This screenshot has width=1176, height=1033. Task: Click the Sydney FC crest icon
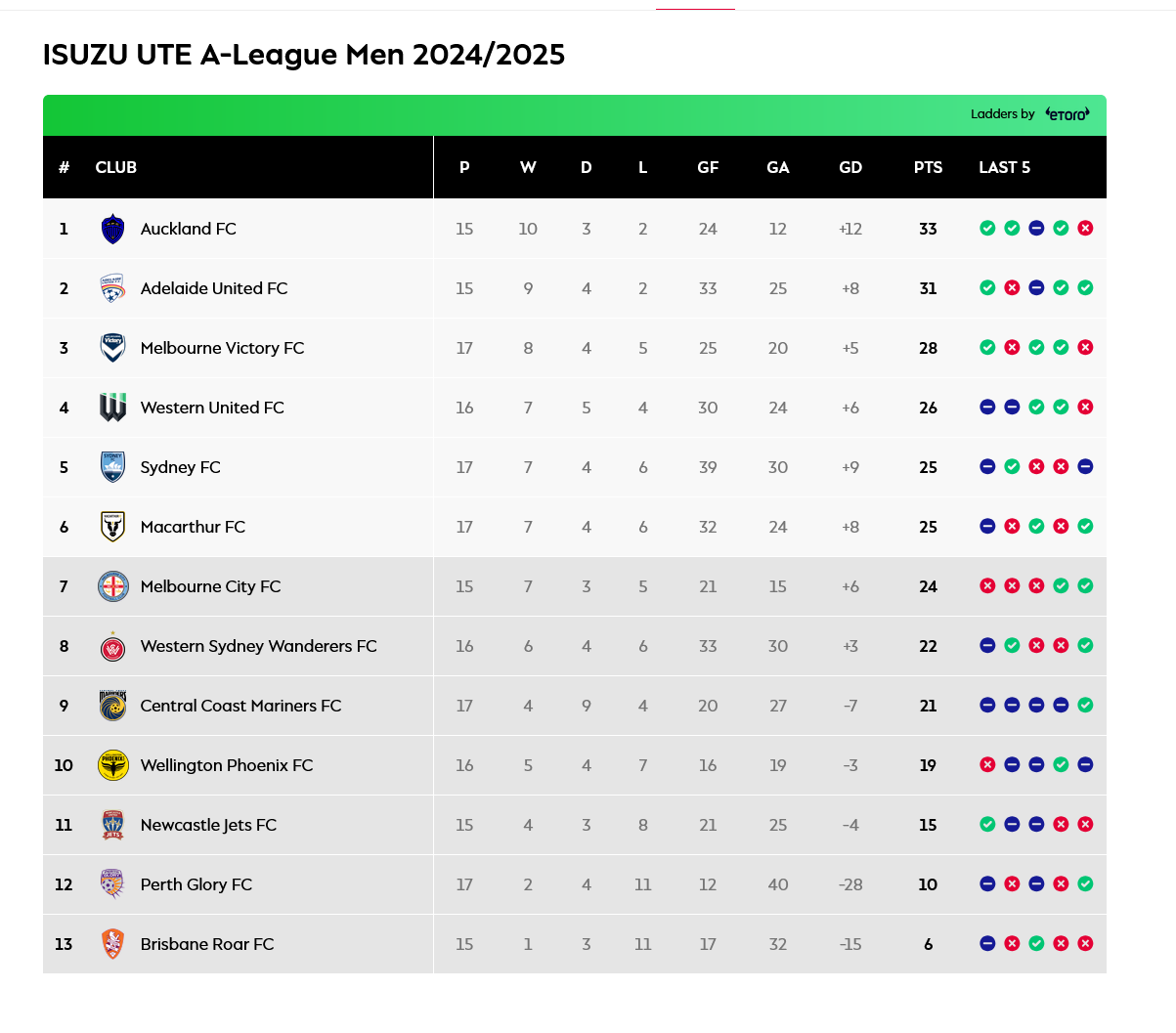point(113,467)
